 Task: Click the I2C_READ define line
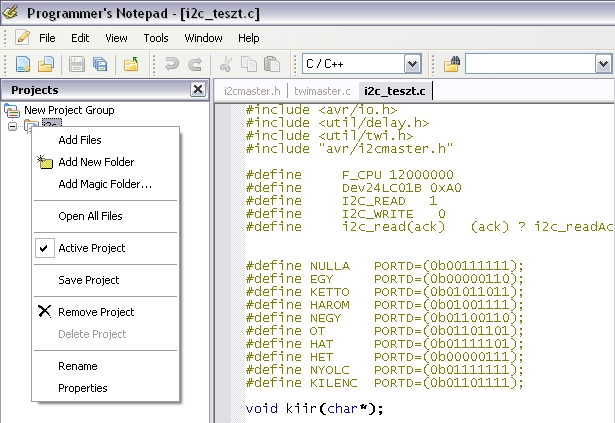coord(341,201)
